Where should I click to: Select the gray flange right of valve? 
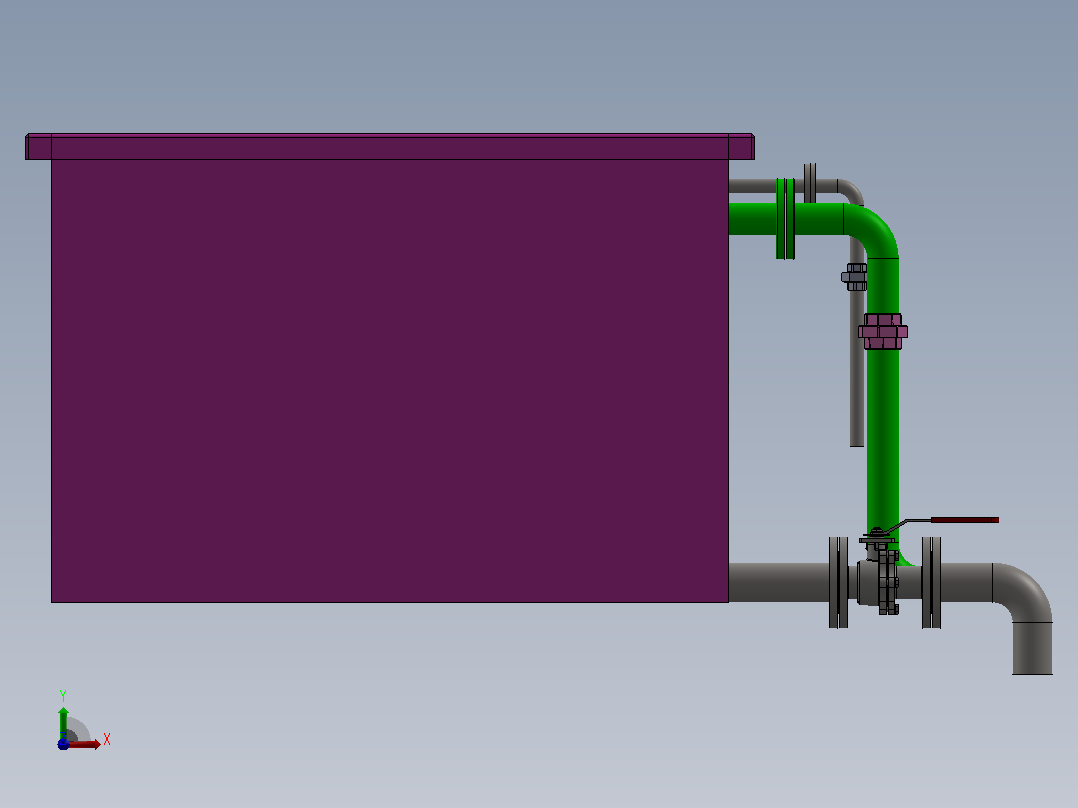coord(931,582)
